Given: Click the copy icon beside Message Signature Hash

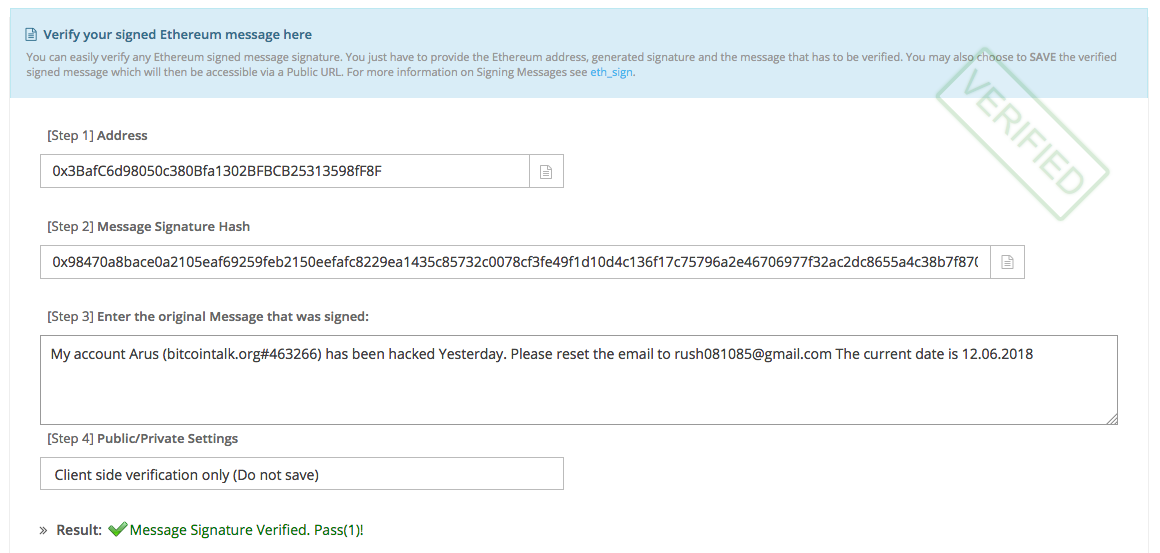Looking at the screenshot, I should [1007, 262].
